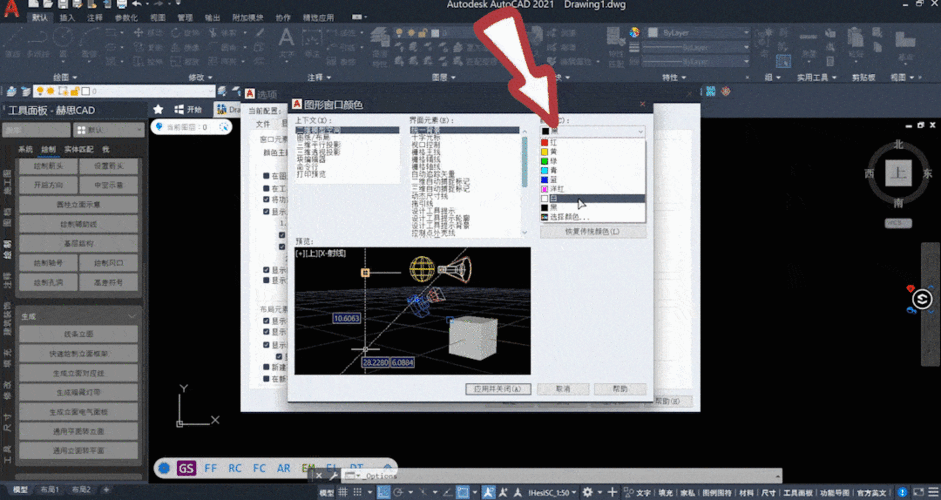The height and width of the screenshot is (500, 941).
Task: Choose the 蓝 blue color option
Action: (x=592, y=179)
